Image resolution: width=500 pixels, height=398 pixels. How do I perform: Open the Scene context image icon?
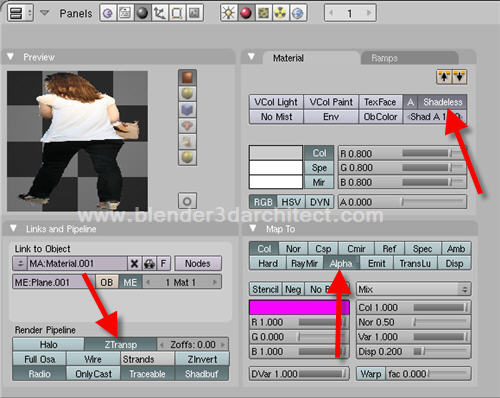tap(194, 14)
